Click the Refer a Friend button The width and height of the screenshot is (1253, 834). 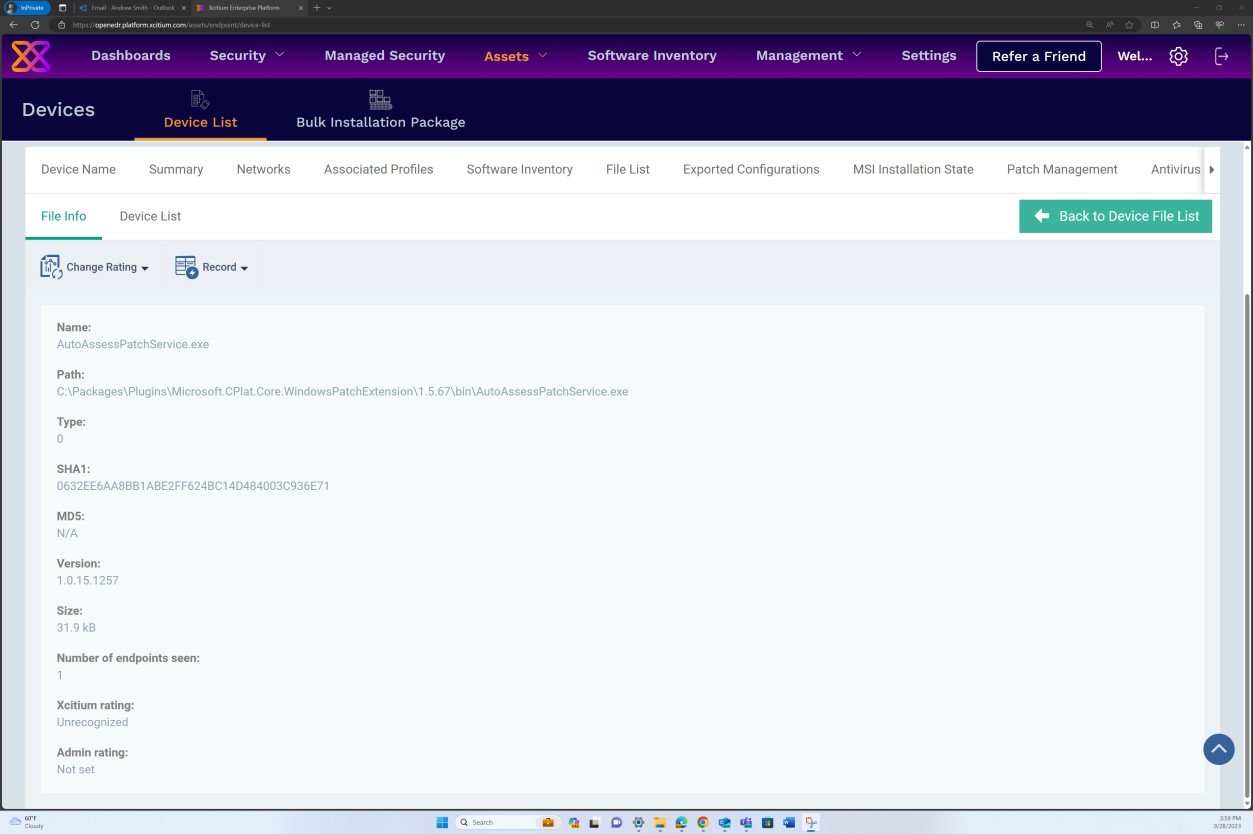point(1038,56)
